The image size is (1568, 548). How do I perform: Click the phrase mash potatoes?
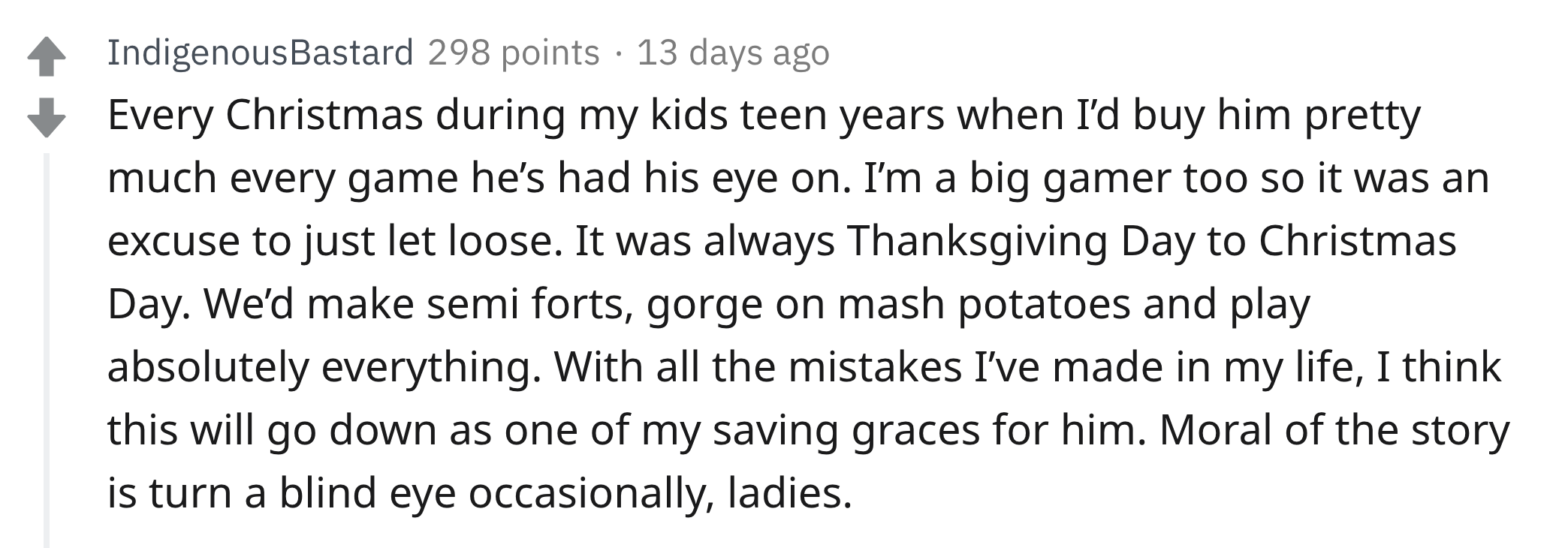[x=984, y=305]
